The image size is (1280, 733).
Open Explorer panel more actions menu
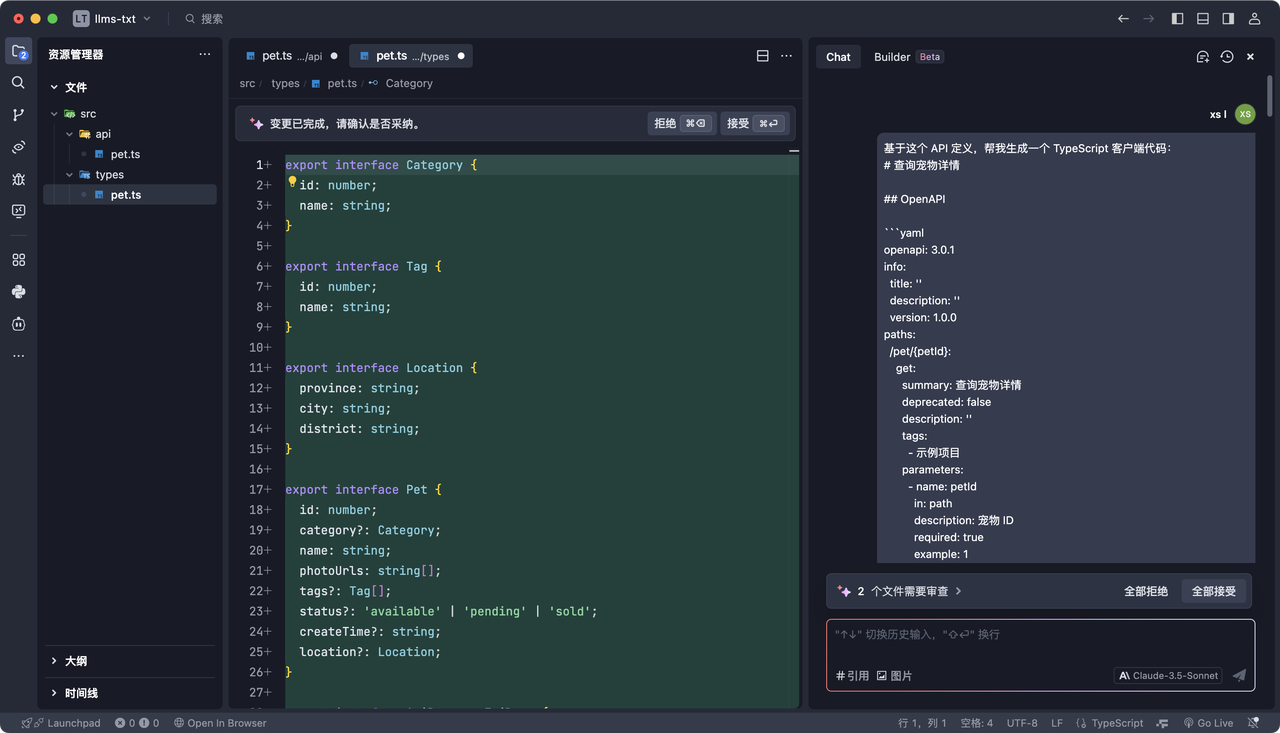205,55
